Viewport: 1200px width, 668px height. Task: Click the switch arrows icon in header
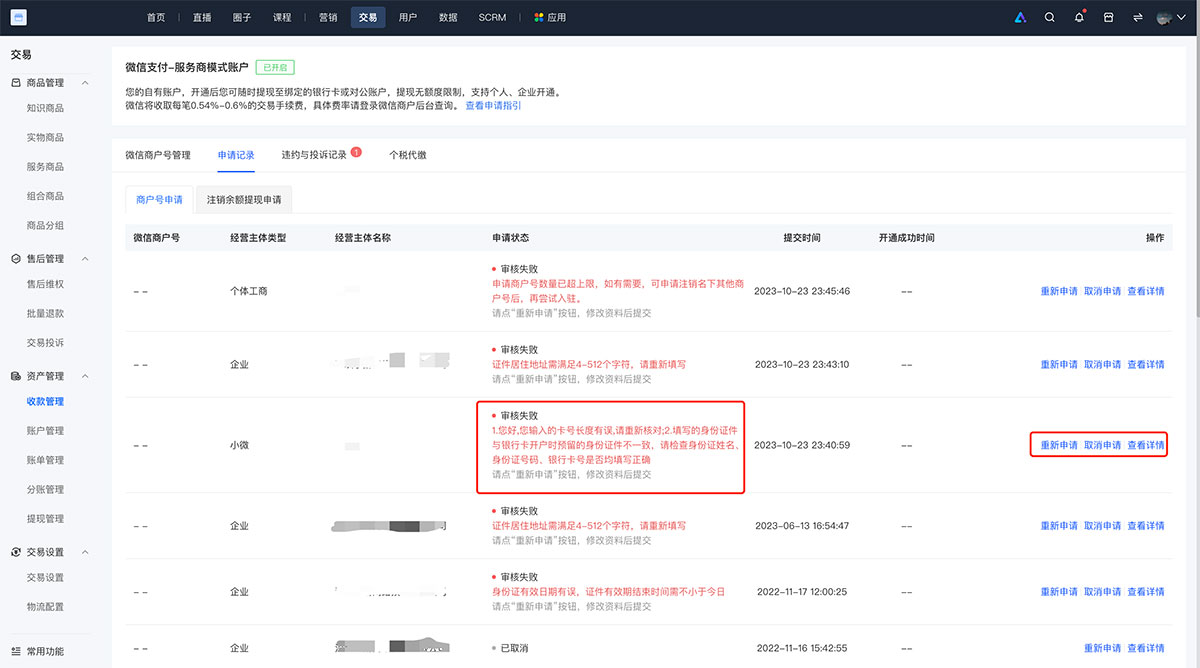point(1137,17)
